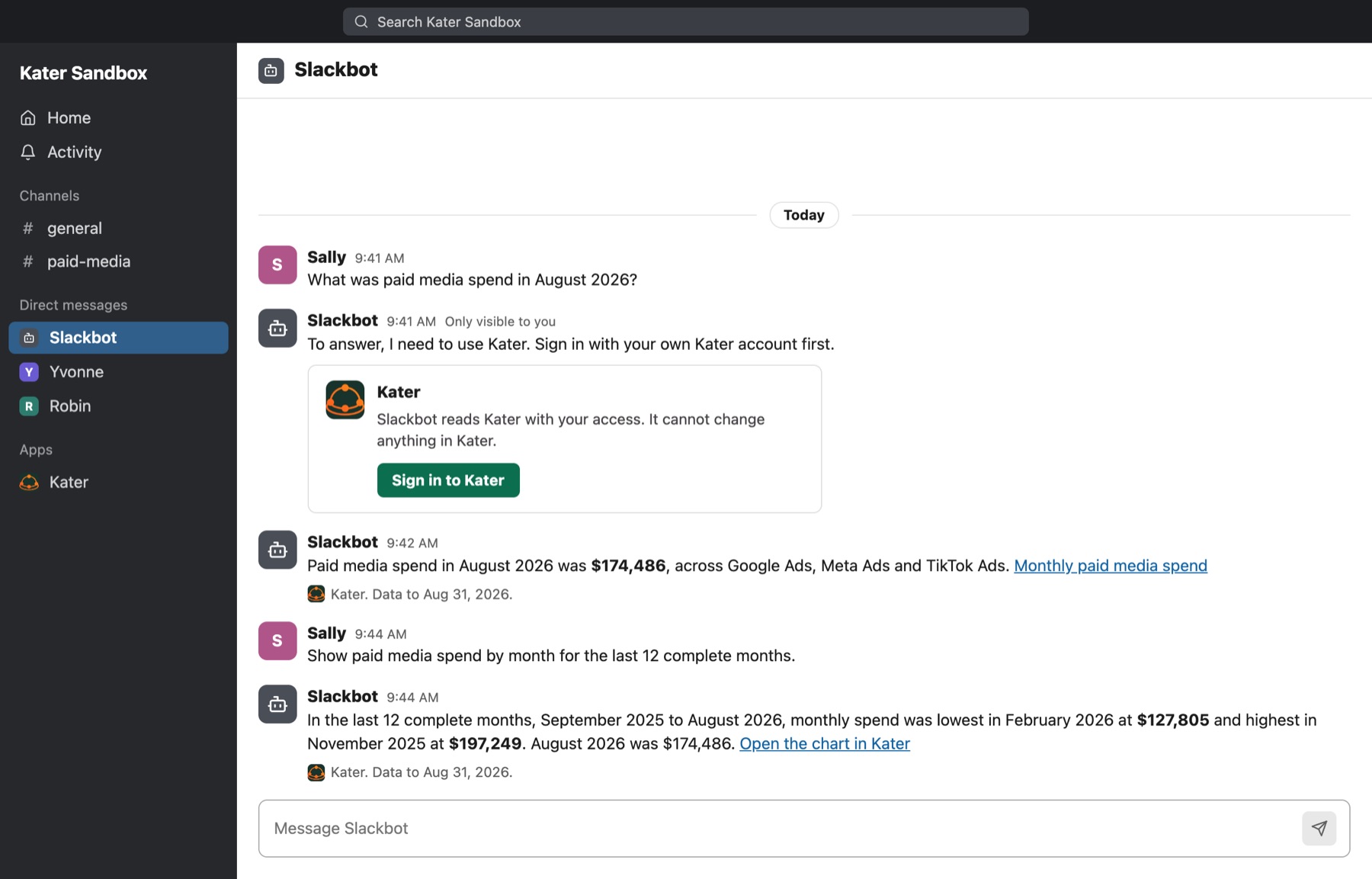Click the Kater app icon in sidebar

click(x=29, y=483)
